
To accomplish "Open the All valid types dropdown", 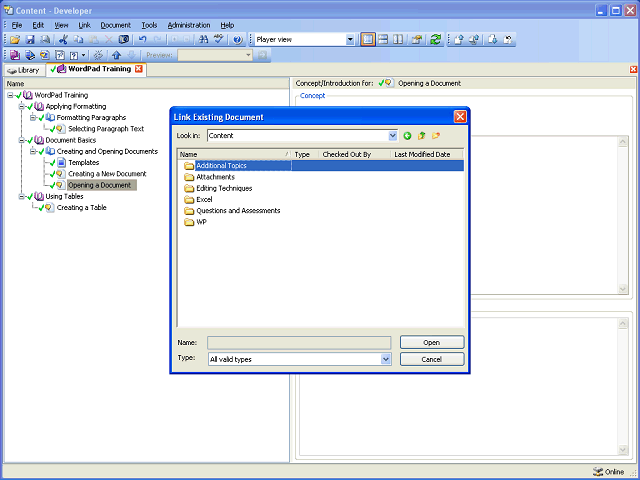I will (386, 359).
